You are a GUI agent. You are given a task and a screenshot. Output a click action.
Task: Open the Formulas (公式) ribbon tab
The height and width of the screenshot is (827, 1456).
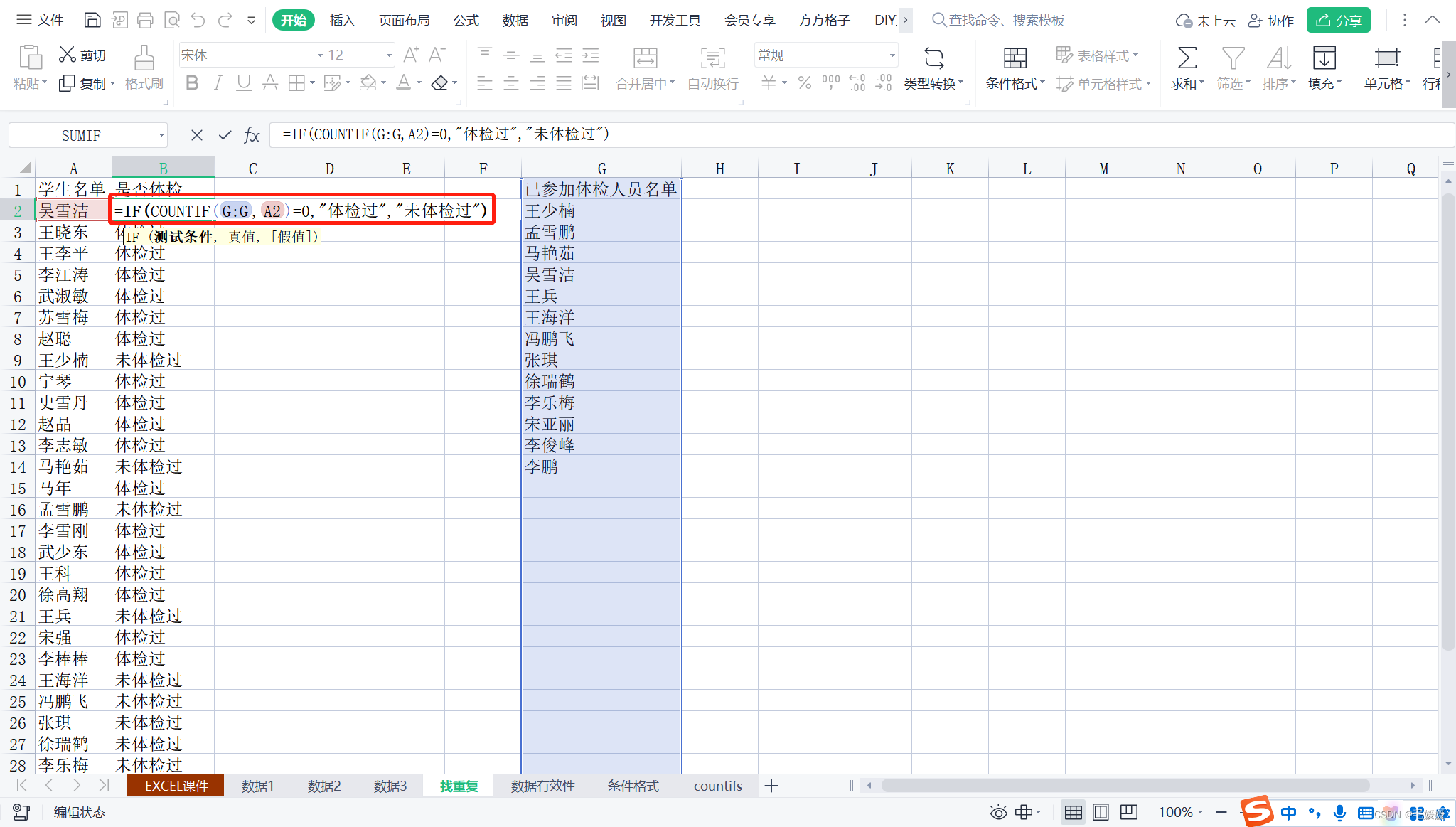click(x=466, y=21)
